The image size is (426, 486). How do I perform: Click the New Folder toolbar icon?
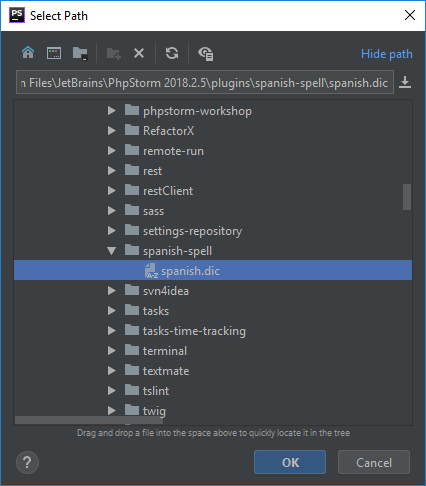pyautogui.click(x=113, y=53)
